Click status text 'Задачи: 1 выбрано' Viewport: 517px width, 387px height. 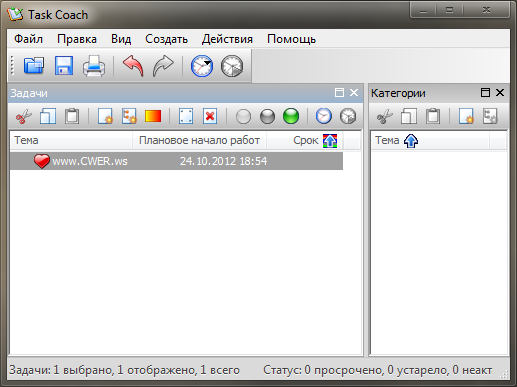pyautogui.click(x=60, y=370)
